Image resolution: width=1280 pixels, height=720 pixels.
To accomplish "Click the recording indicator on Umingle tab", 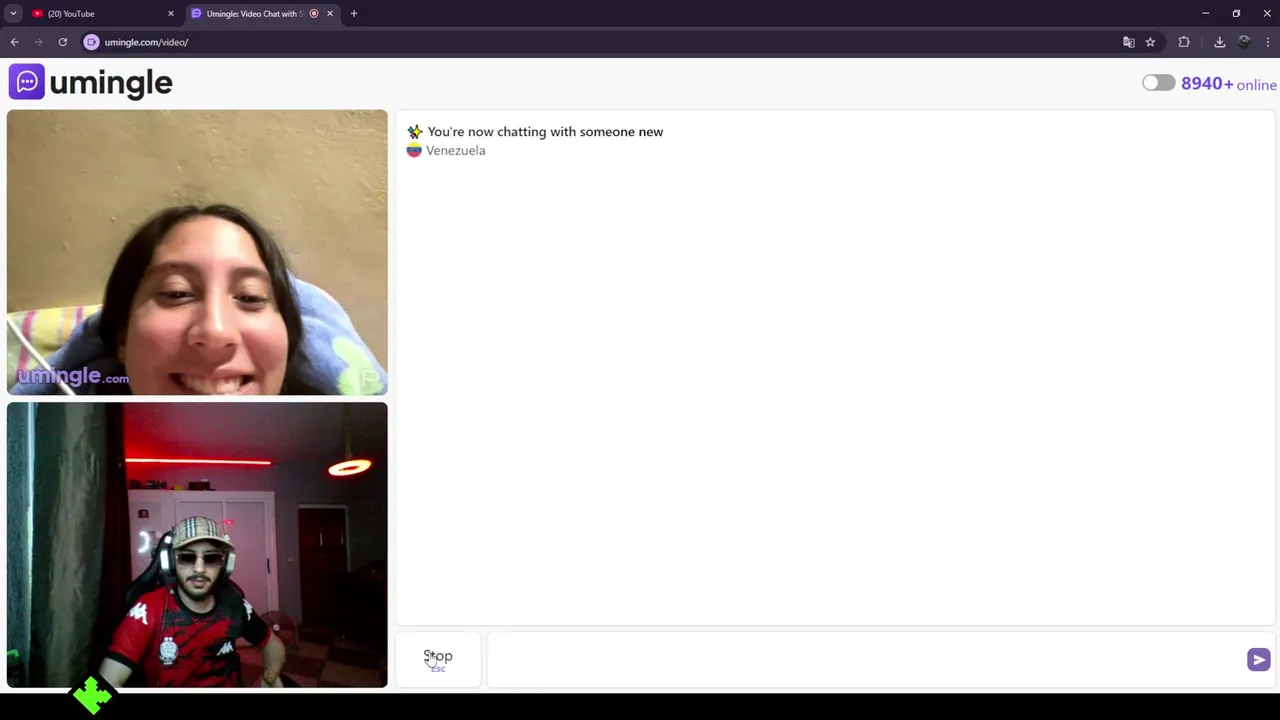I will [314, 14].
